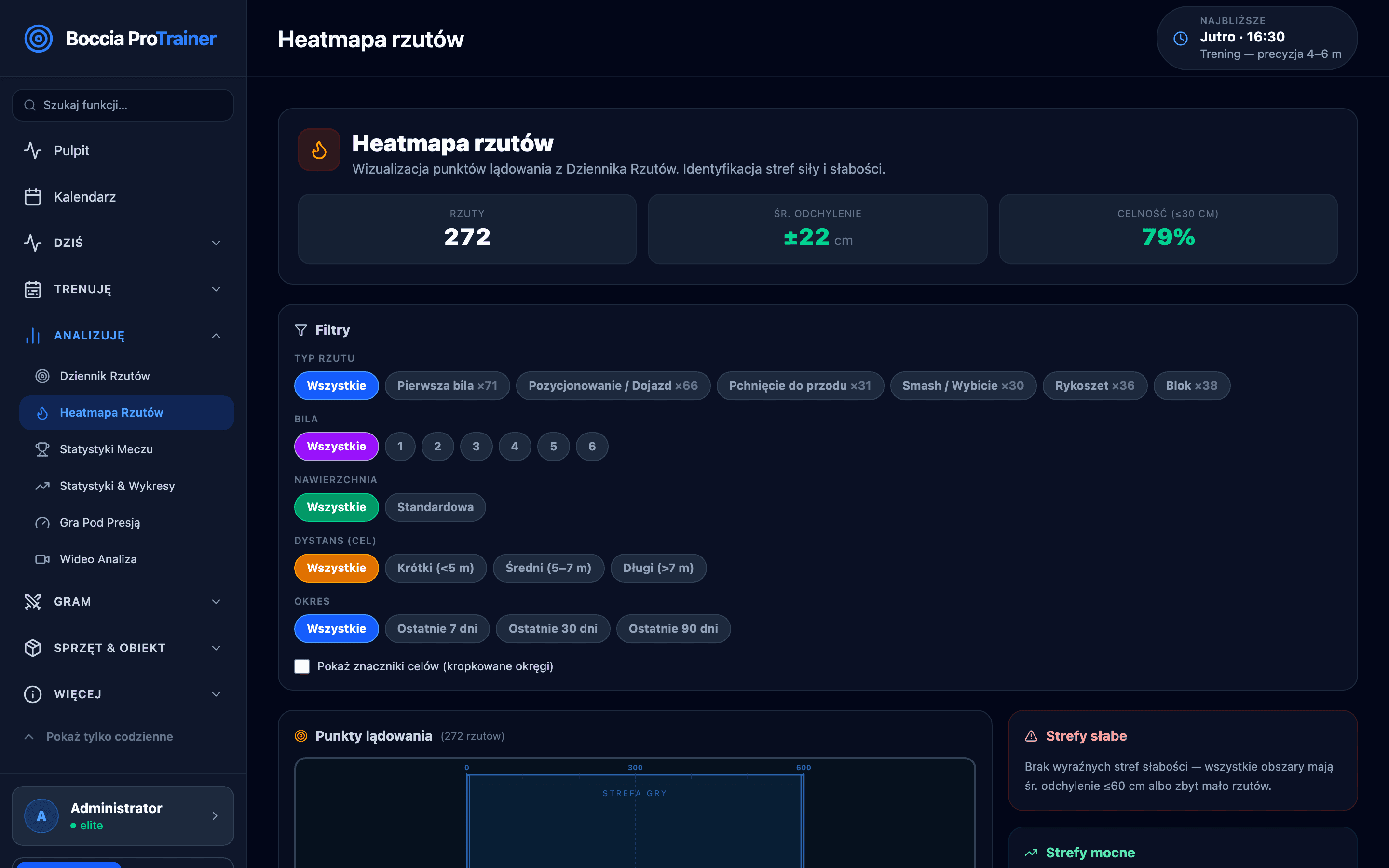
Task: Click the GRAM crossed swords icon
Action: pos(33,602)
